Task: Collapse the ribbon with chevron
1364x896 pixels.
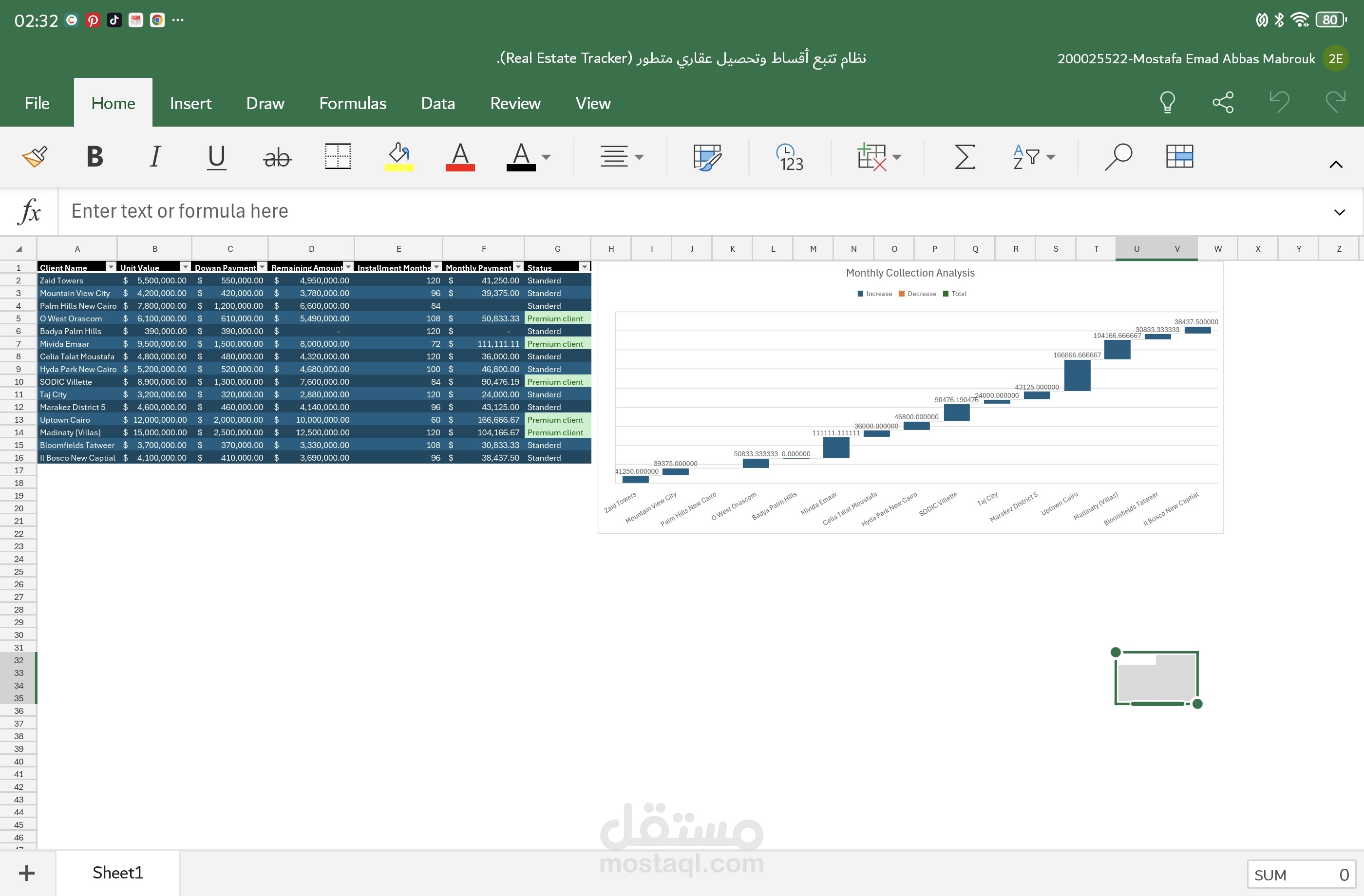Action: point(1336,165)
